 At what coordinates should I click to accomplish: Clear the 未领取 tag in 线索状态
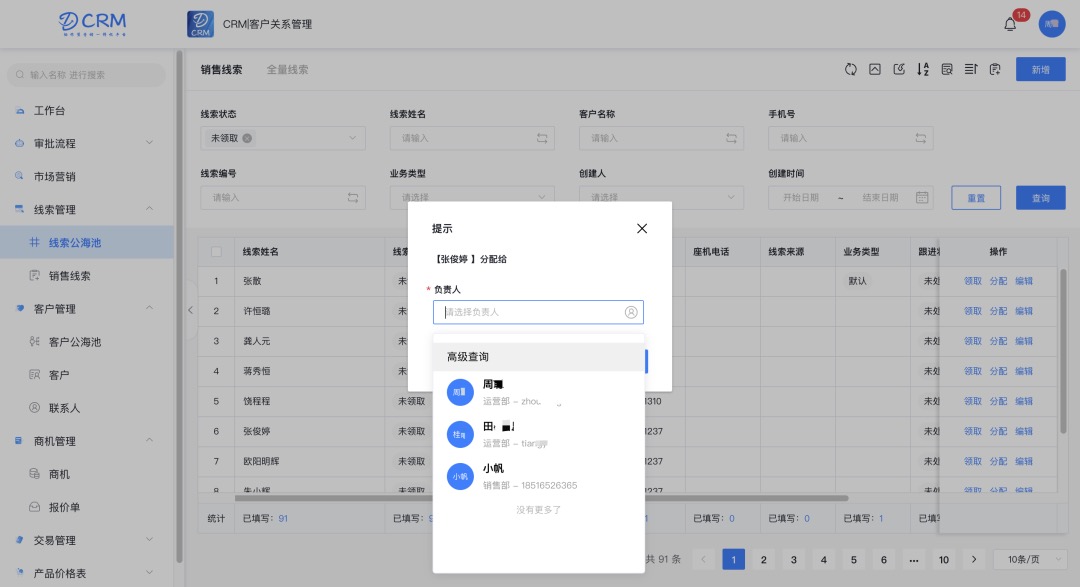click(247, 138)
